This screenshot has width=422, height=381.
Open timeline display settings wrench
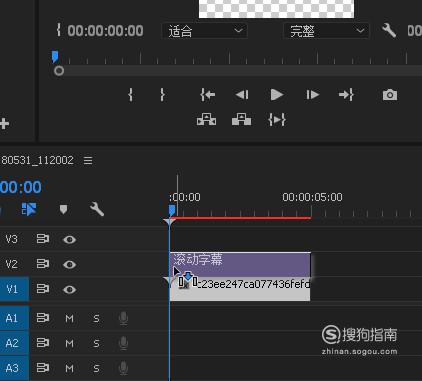point(97,210)
